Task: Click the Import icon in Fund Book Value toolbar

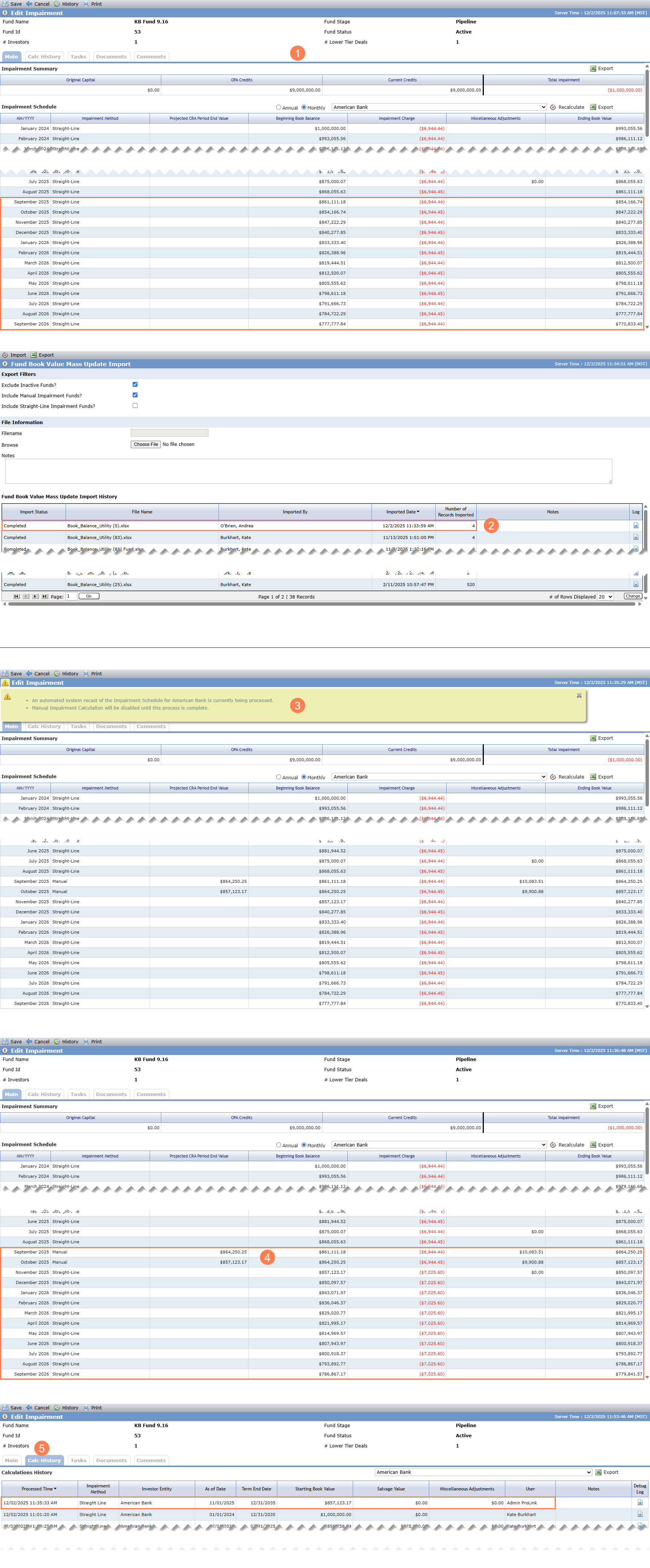Action: point(6,355)
